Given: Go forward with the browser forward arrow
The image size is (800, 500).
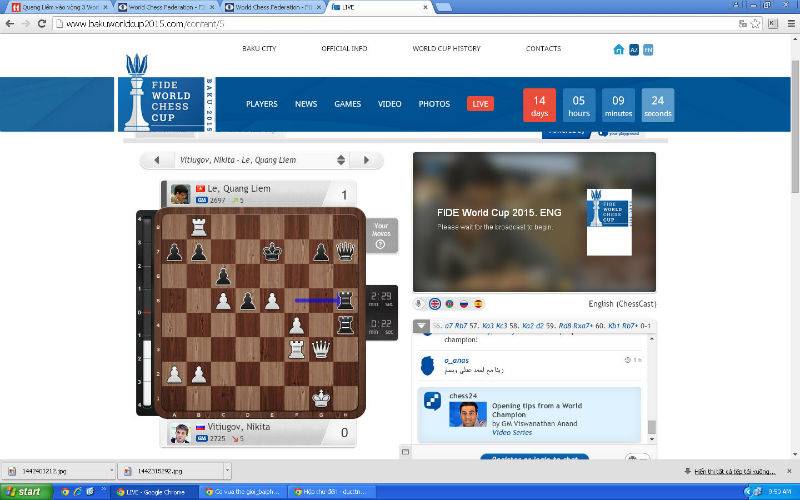Looking at the screenshot, I should pyautogui.click(x=26, y=23).
